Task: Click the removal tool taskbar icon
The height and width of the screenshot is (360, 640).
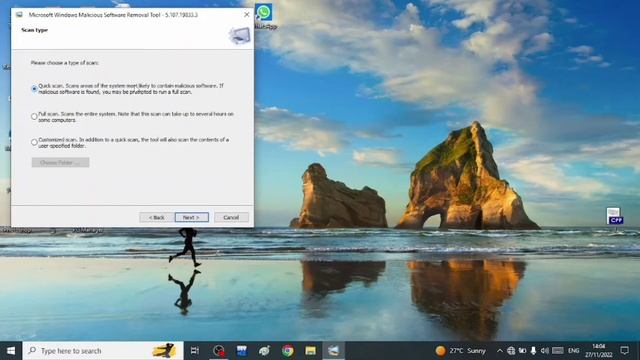Action: [333, 351]
